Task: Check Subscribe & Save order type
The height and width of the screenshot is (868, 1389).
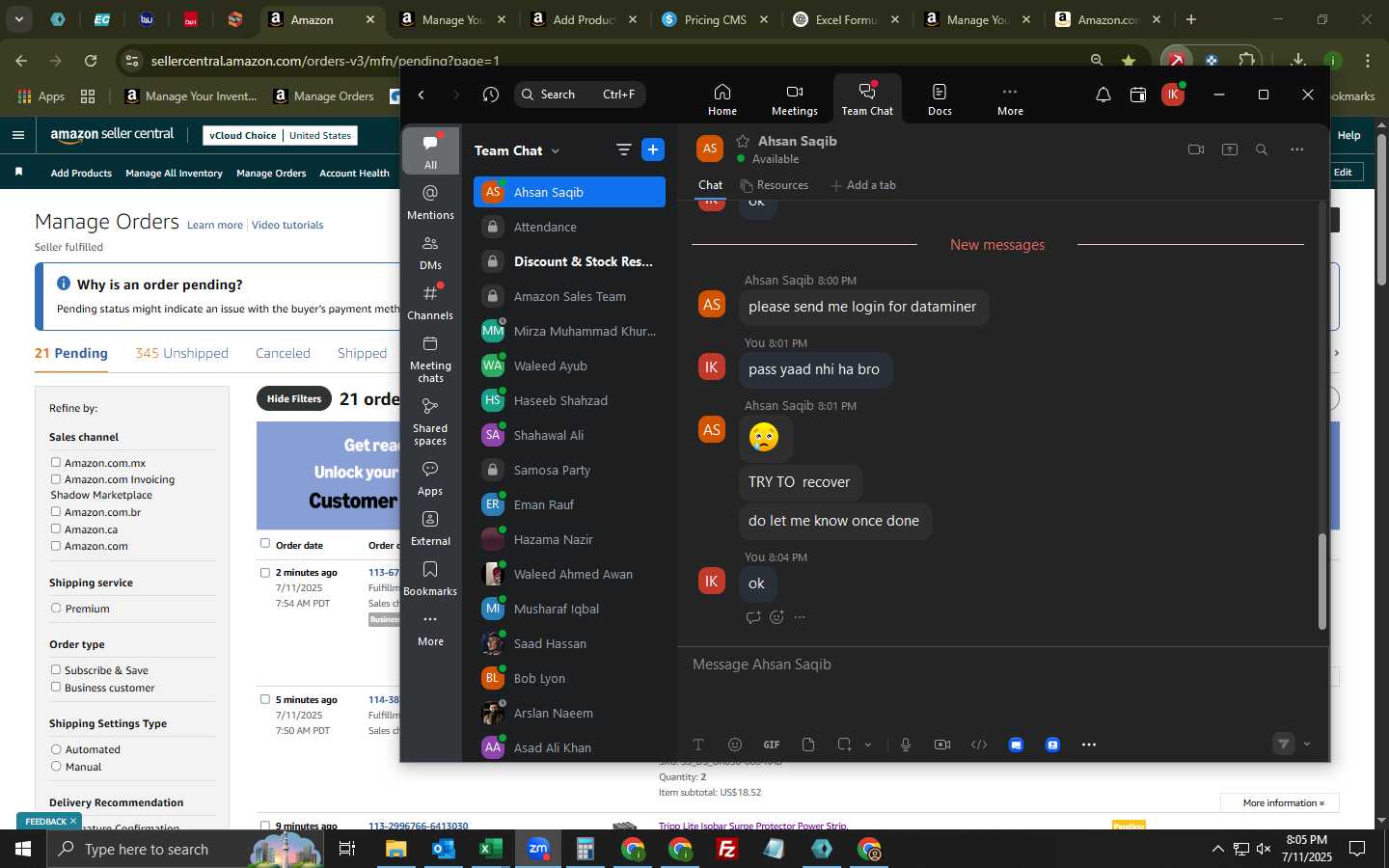Action: 56,669
